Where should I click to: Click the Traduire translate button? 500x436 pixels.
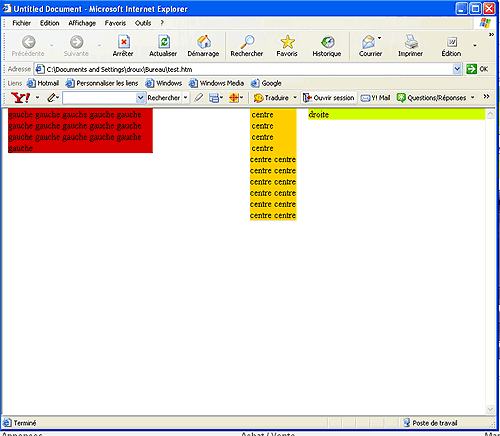pyautogui.click(x=271, y=98)
